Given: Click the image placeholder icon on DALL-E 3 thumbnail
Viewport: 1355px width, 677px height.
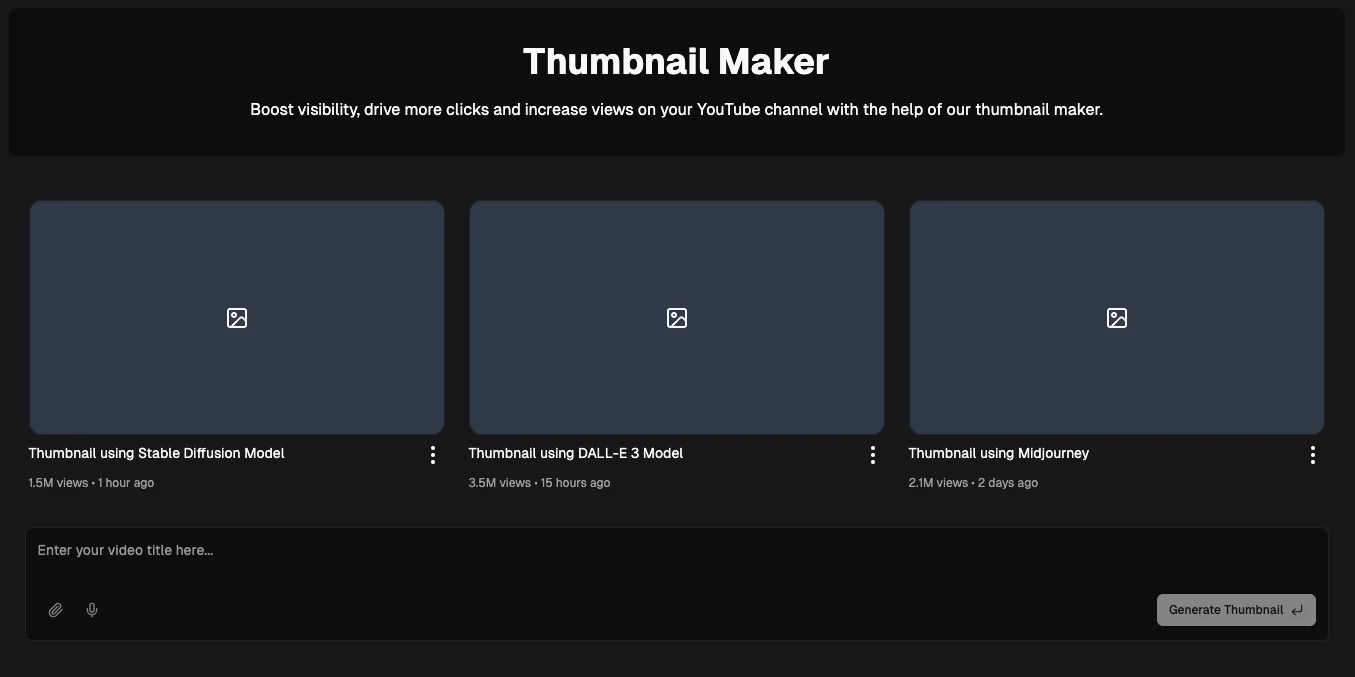Looking at the screenshot, I should click(x=676, y=317).
